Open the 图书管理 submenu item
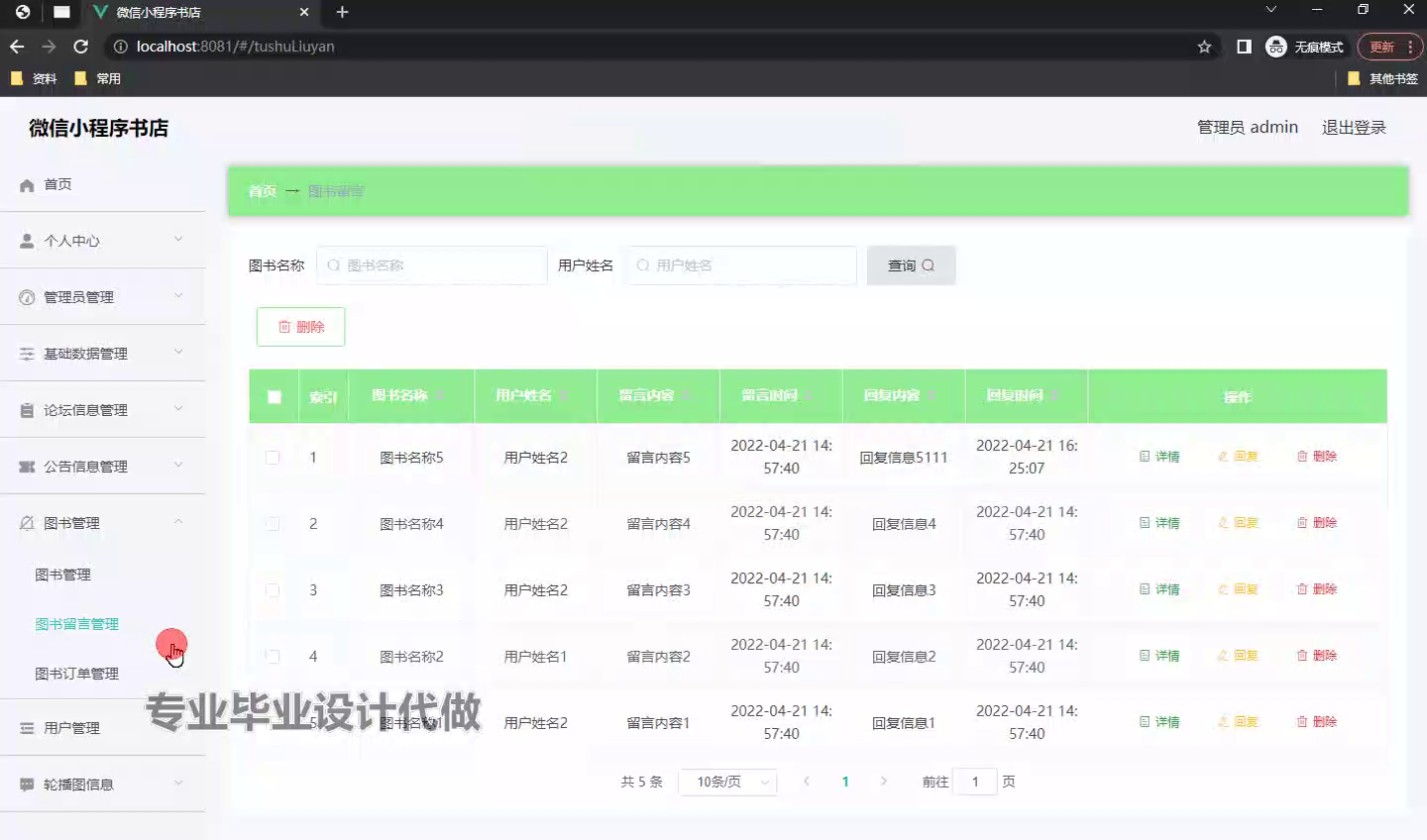This screenshot has height=840, width=1427. click(62, 575)
